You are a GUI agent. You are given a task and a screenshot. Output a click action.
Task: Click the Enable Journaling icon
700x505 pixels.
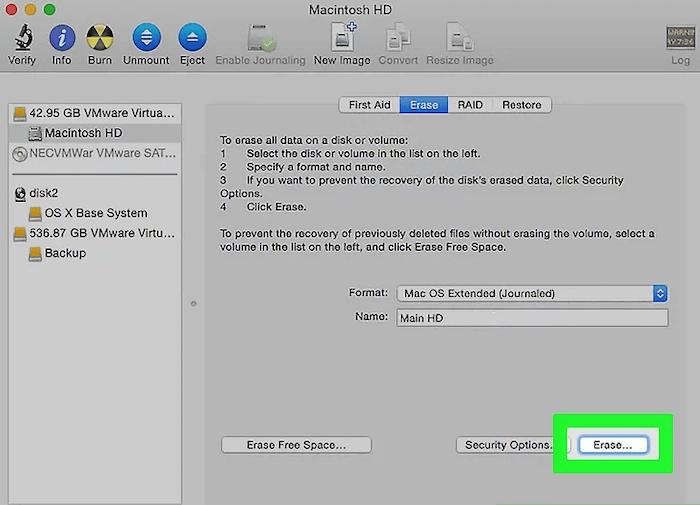click(262, 38)
